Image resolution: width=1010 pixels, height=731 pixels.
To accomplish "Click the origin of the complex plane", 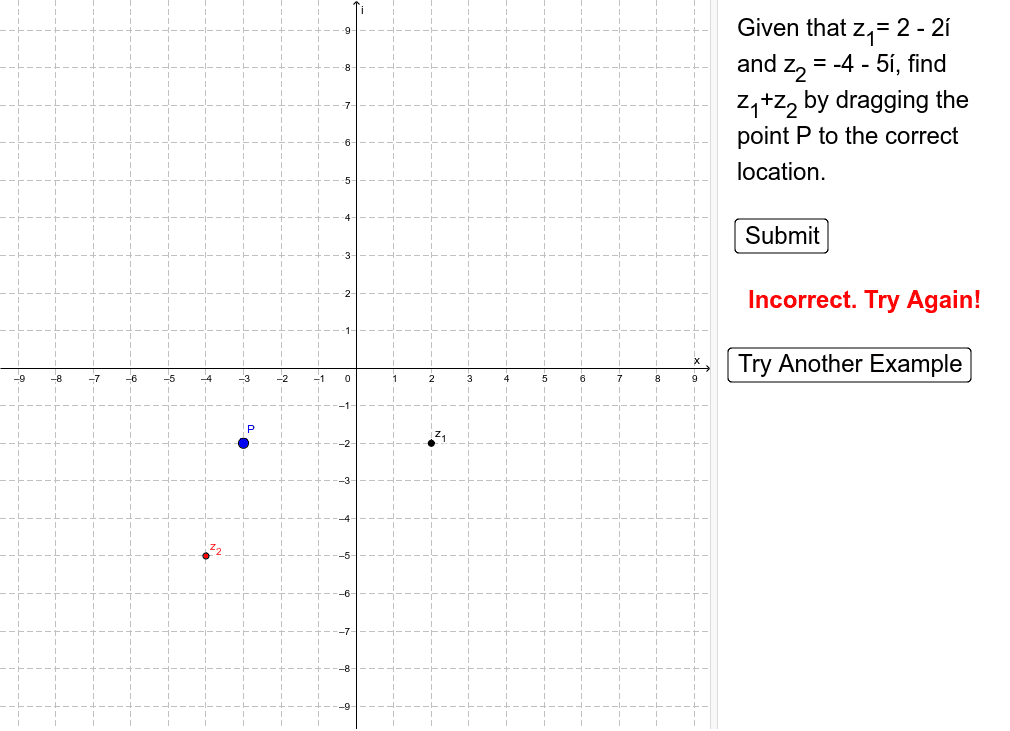I will click(356, 368).
